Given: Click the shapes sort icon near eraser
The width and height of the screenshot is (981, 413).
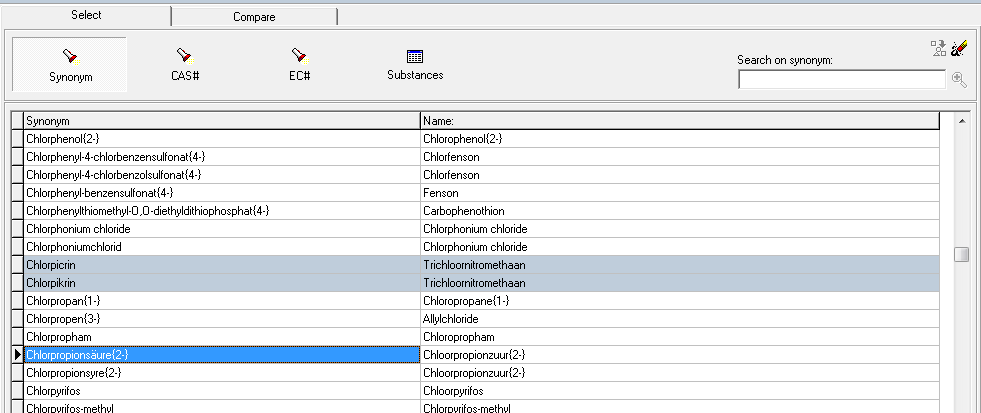Looking at the screenshot, I should tap(938, 48).
